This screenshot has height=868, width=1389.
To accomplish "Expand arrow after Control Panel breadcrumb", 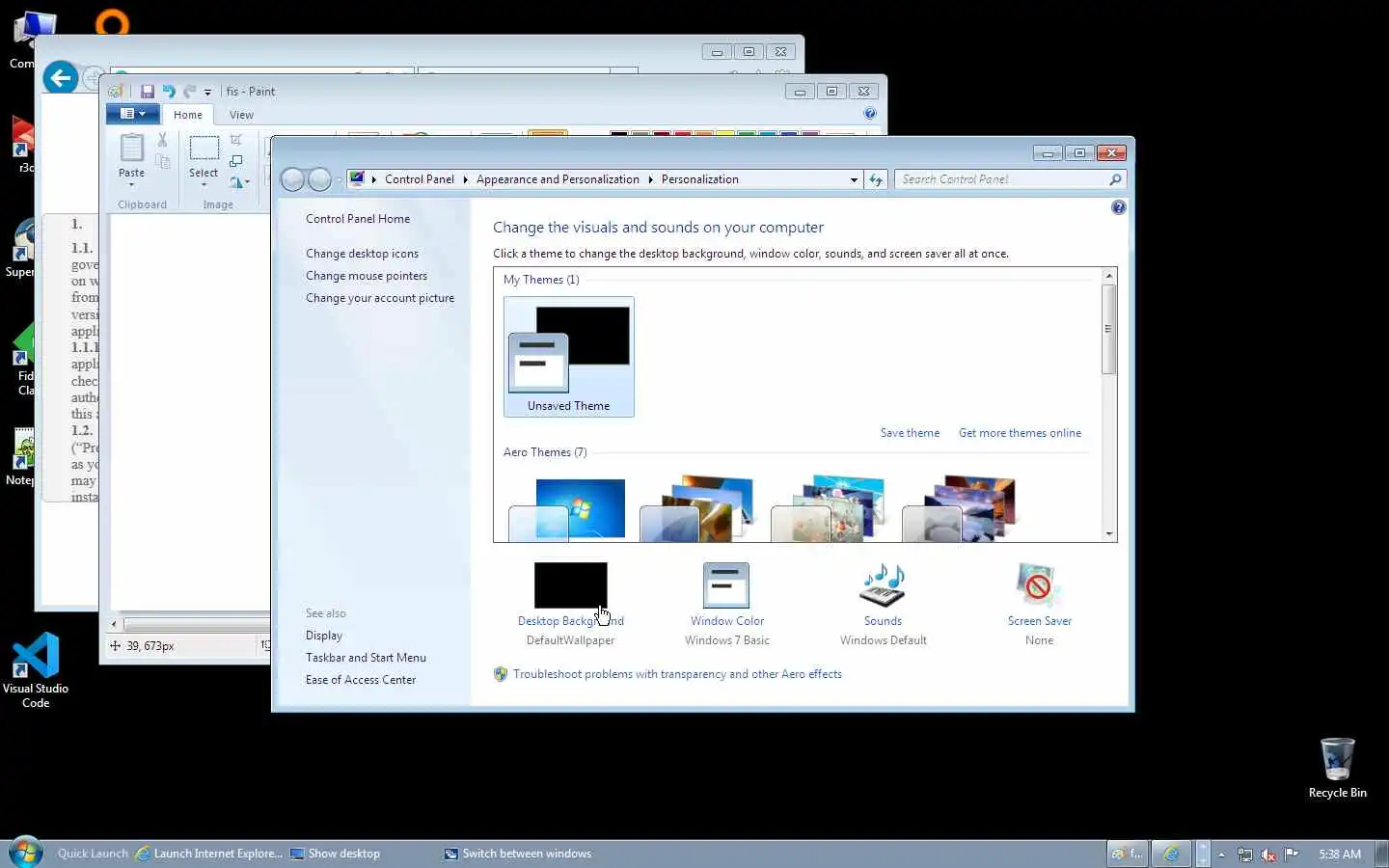I will [x=465, y=179].
